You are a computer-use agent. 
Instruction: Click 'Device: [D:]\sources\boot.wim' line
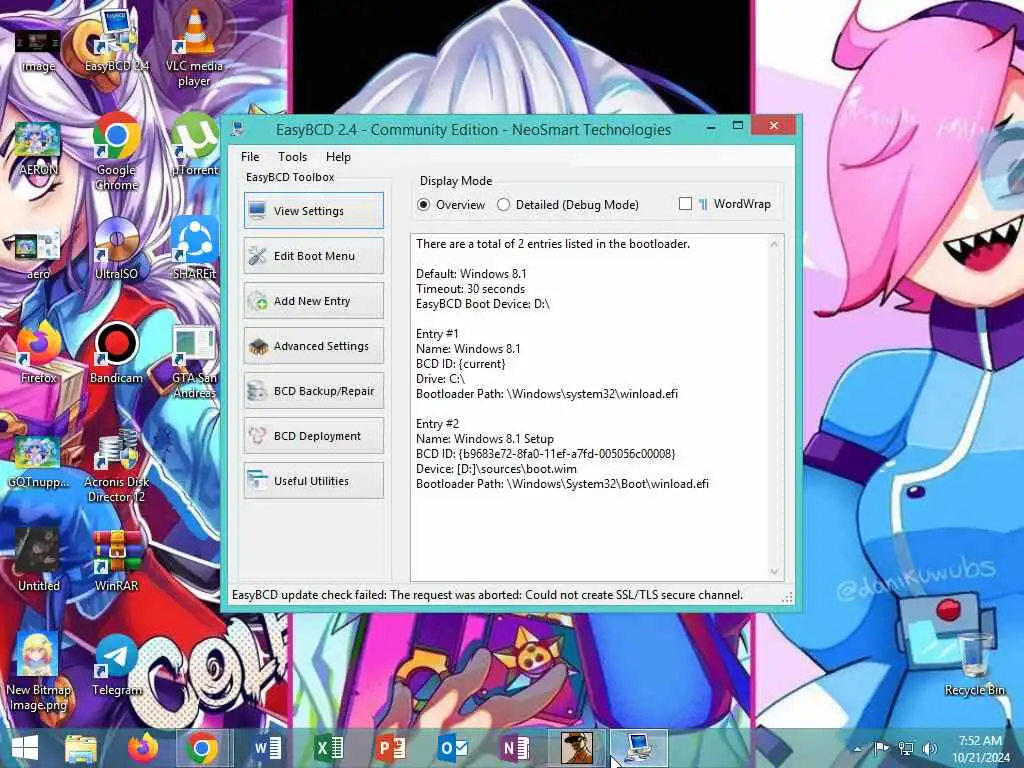coord(496,469)
